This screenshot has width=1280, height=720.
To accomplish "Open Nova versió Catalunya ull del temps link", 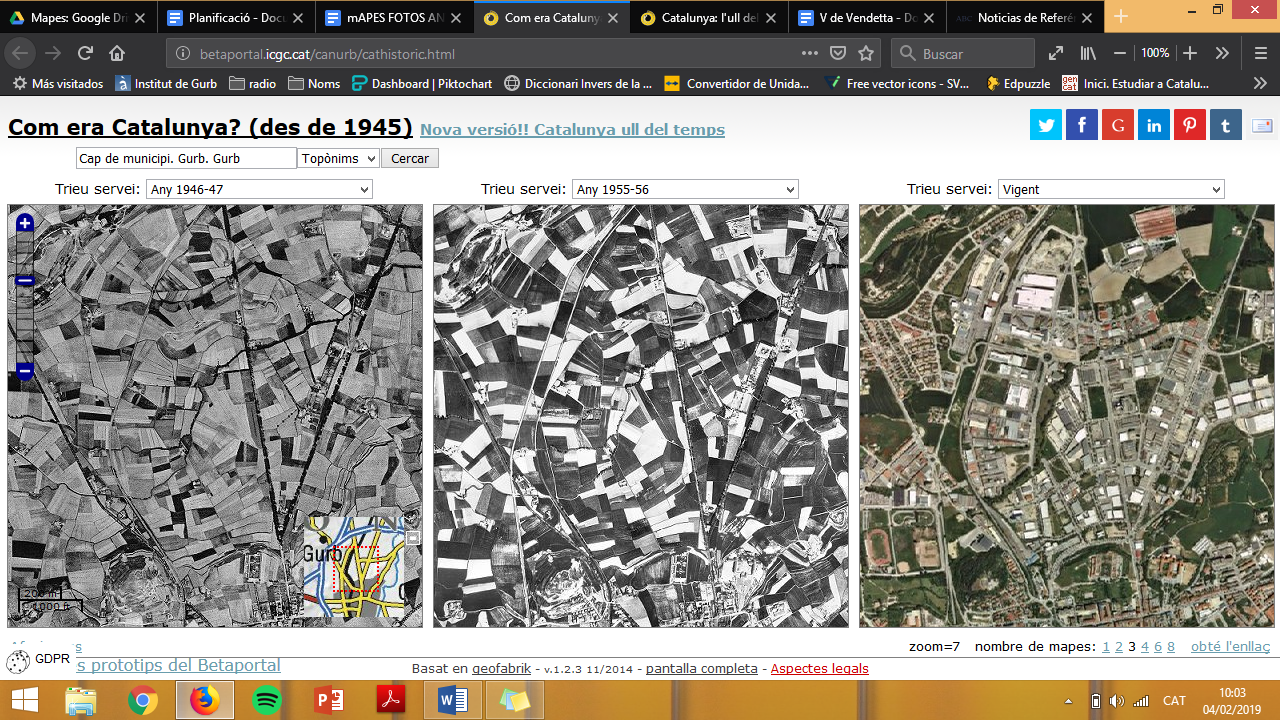I will tap(572, 130).
